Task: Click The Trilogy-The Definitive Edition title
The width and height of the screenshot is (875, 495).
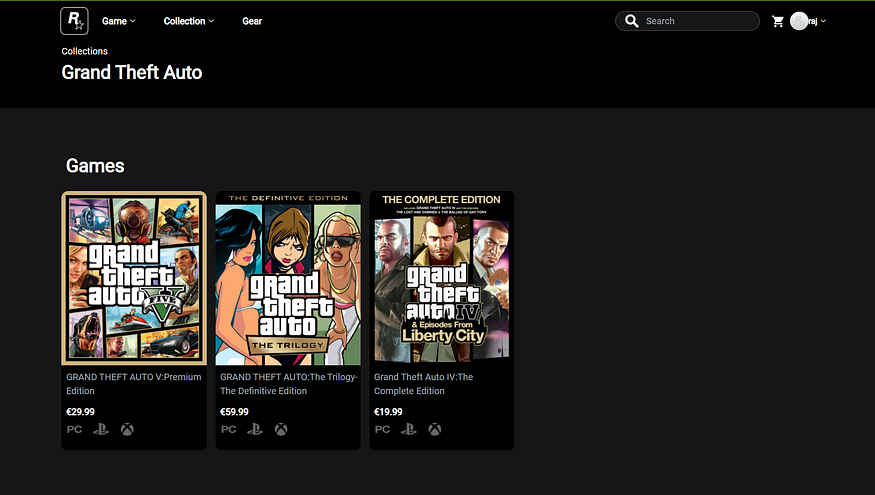Action: click(289, 384)
